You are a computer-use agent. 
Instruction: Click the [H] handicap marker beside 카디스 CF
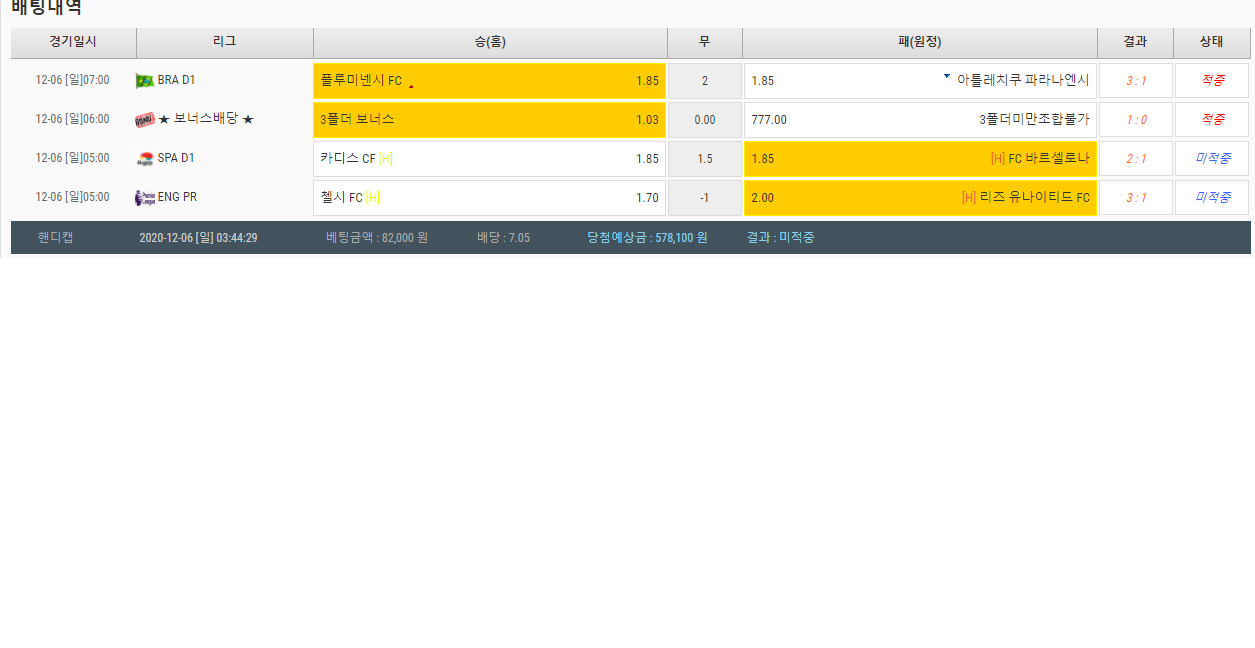point(386,159)
